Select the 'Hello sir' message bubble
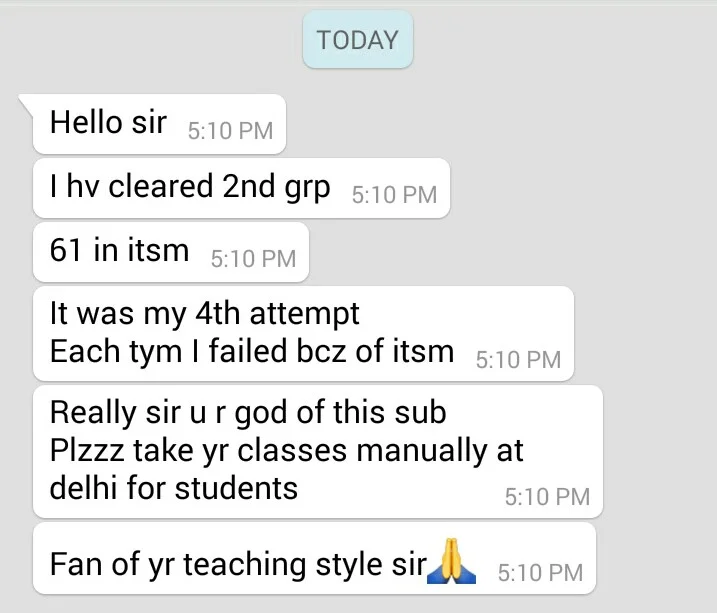Image resolution: width=717 pixels, height=613 pixels. click(159, 124)
